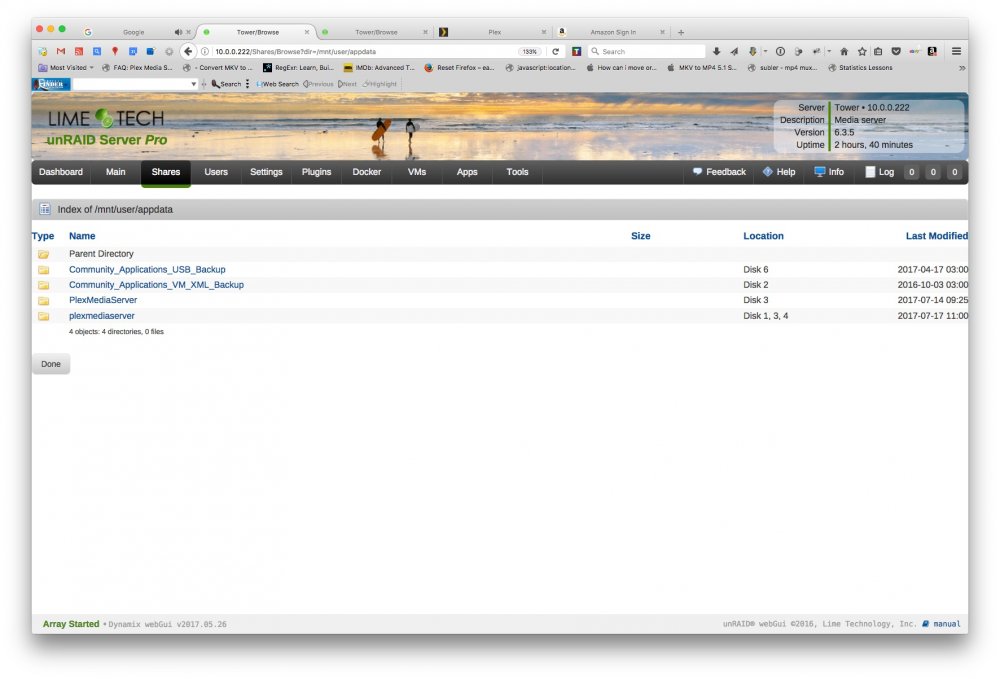Open the Firefox hamburger menu
The width and height of the screenshot is (1000, 679).
point(956,51)
